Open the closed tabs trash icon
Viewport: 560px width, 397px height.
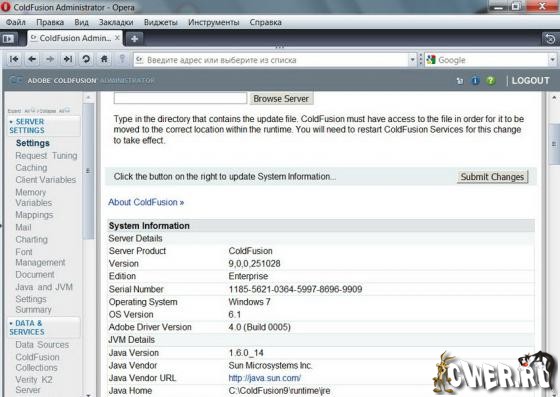(550, 39)
